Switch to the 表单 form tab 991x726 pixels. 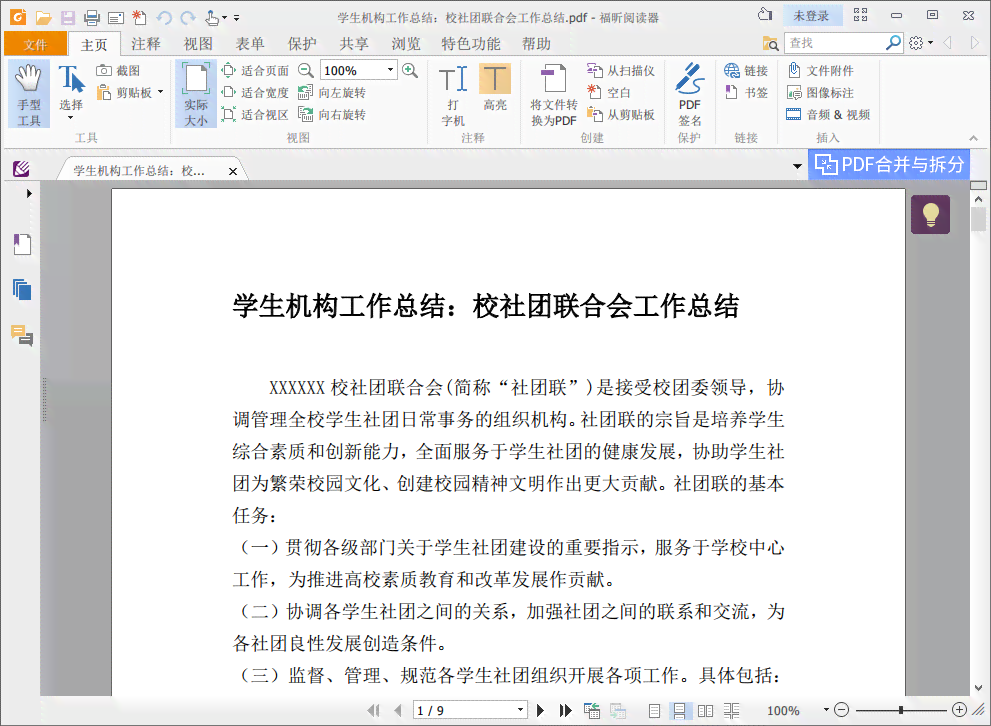pos(250,44)
